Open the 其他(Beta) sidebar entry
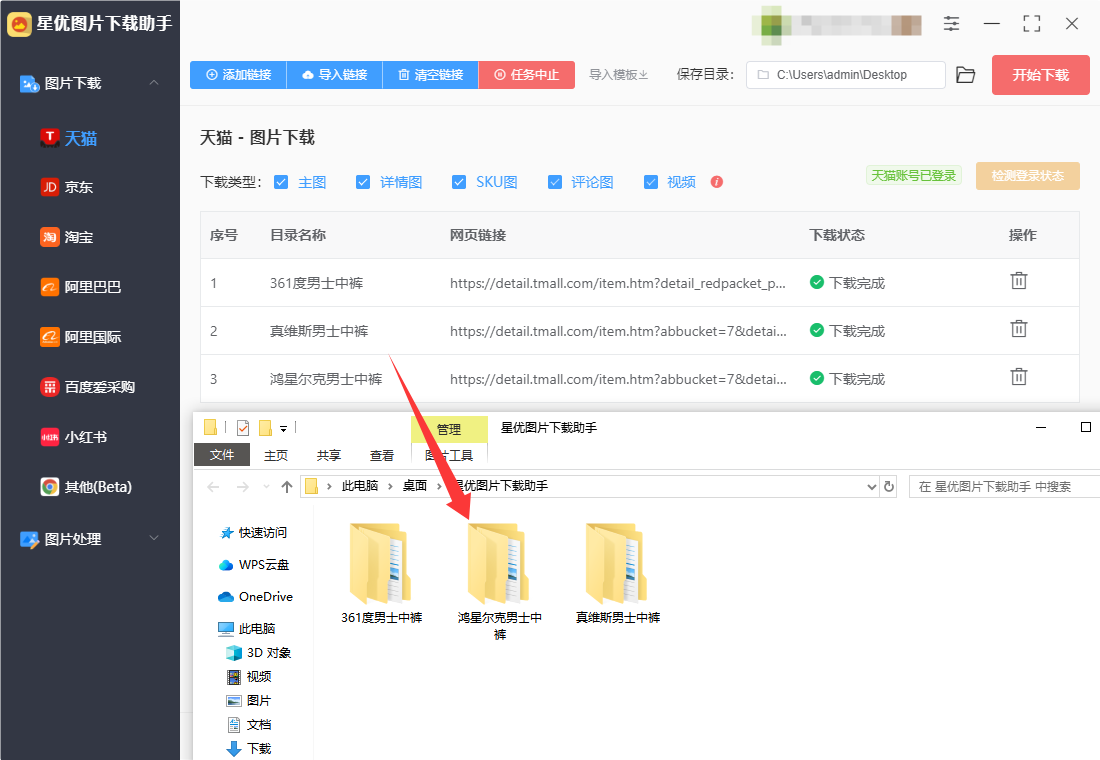Viewport: 1100px width, 760px height. (x=86, y=486)
